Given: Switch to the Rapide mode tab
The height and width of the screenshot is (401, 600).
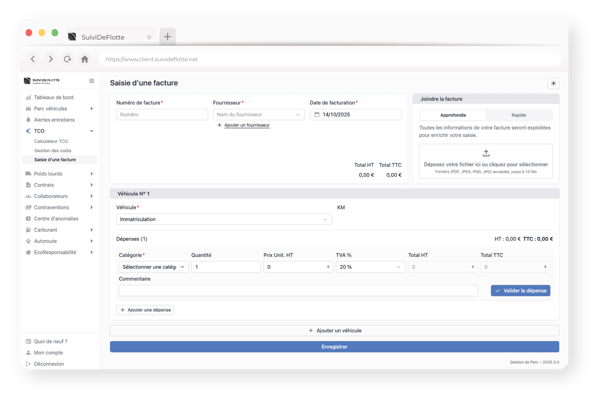Looking at the screenshot, I should click(x=518, y=115).
